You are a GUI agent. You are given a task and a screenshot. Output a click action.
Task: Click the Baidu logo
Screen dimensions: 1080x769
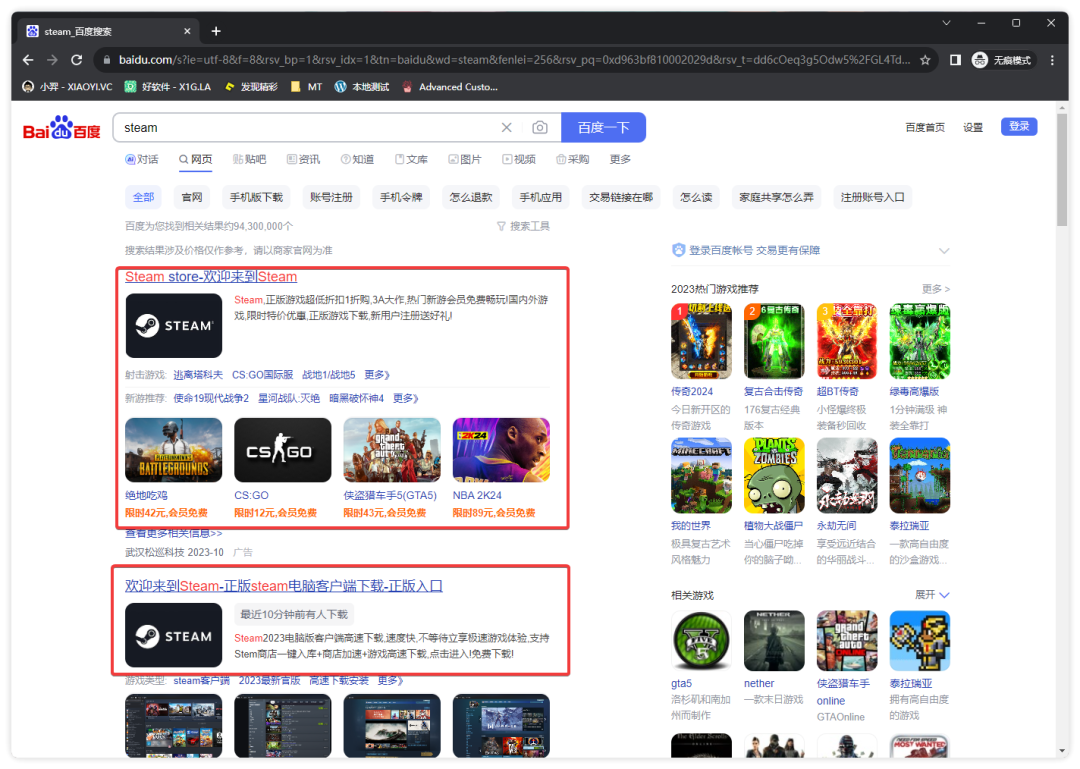(x=62, y=129)
